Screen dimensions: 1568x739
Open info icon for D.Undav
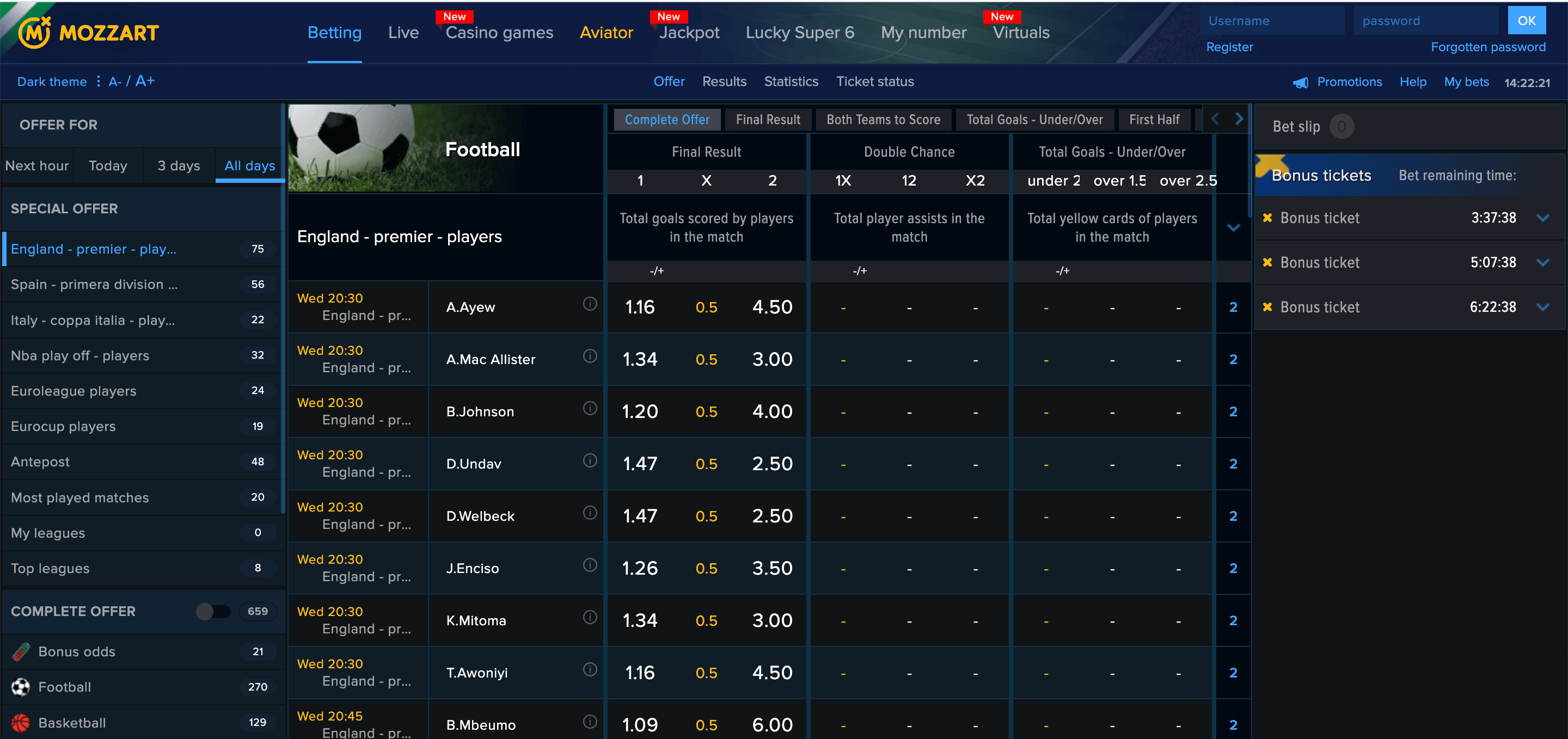(x=589, y=460)
